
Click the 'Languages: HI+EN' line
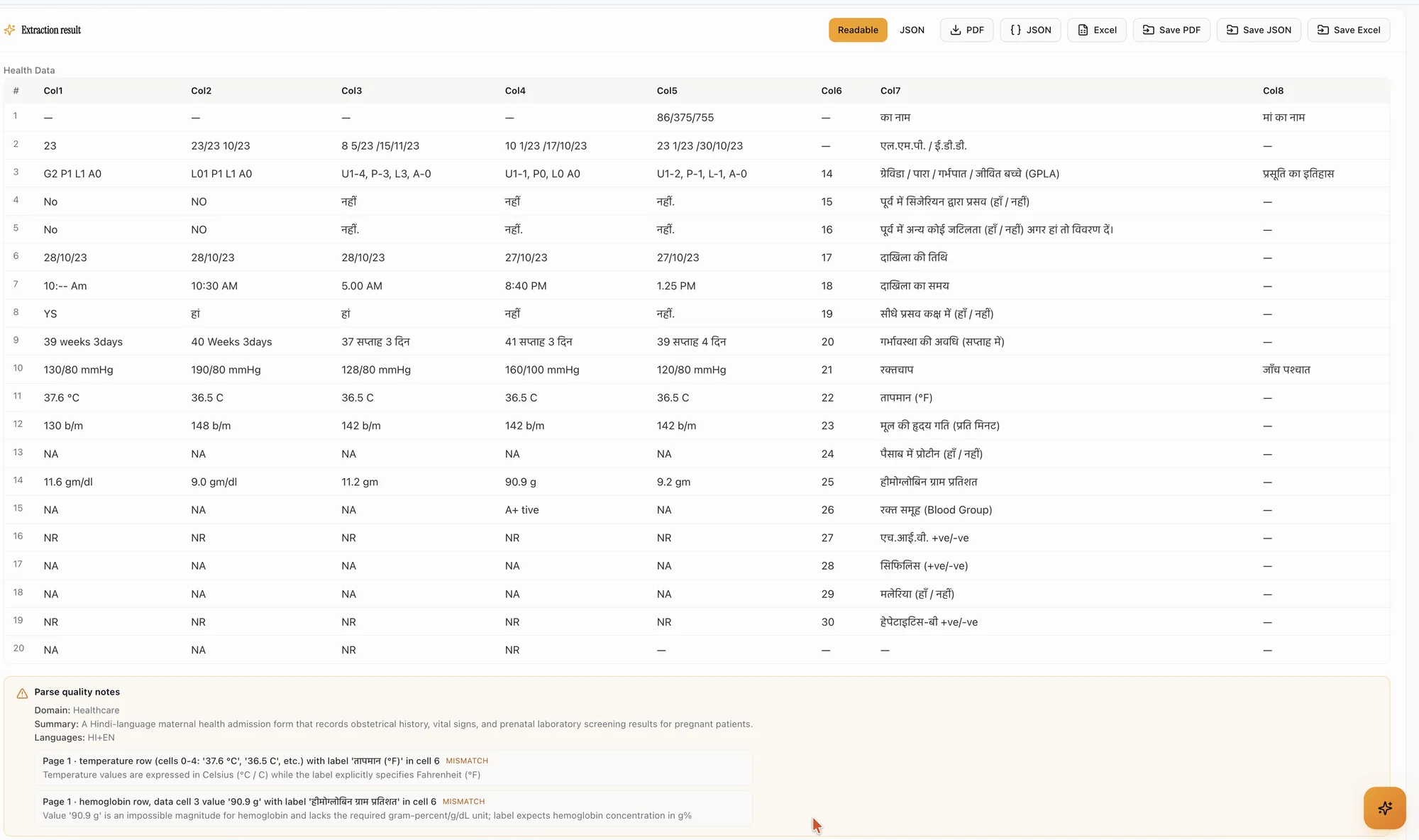[74, 738]
